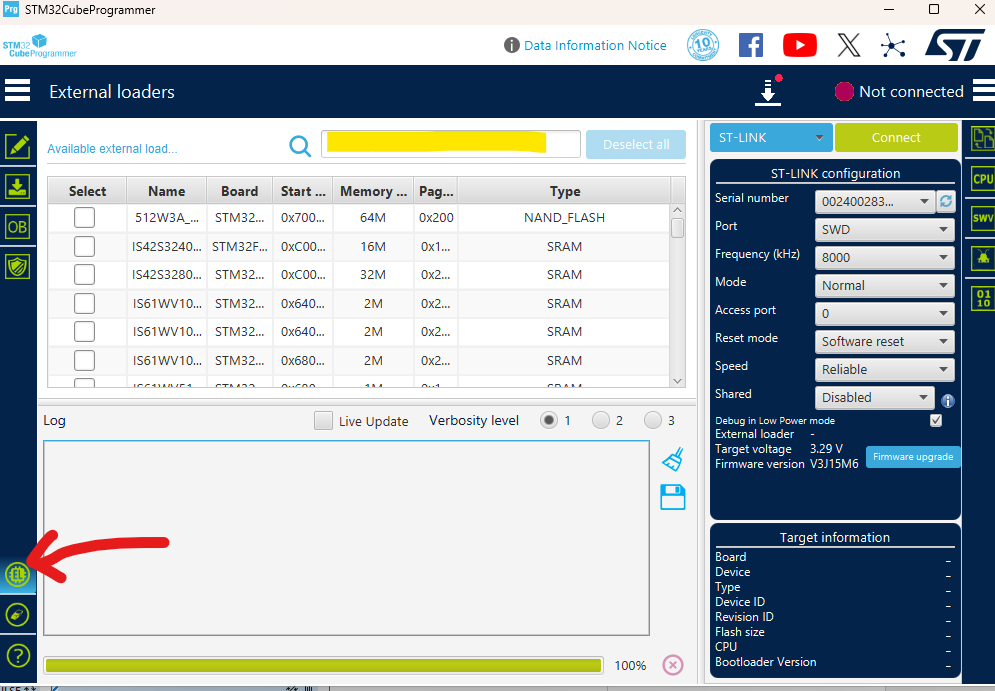Viewport: 995px width, 691px height.
Task: Open SWV panel icon on right sidebar
Action: [982, 218]
